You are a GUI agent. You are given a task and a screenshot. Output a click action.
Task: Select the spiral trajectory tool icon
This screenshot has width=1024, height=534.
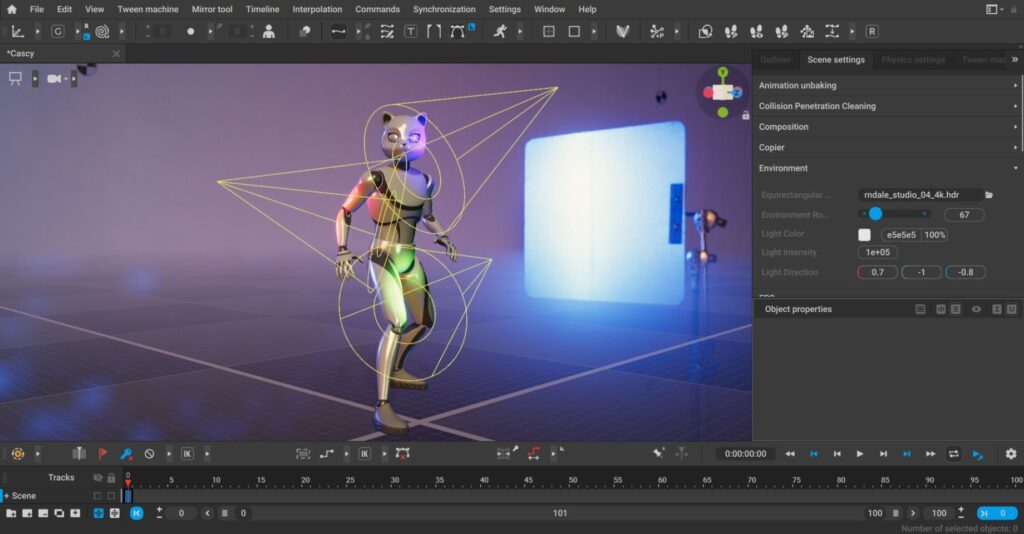click(x=102, y=31)
